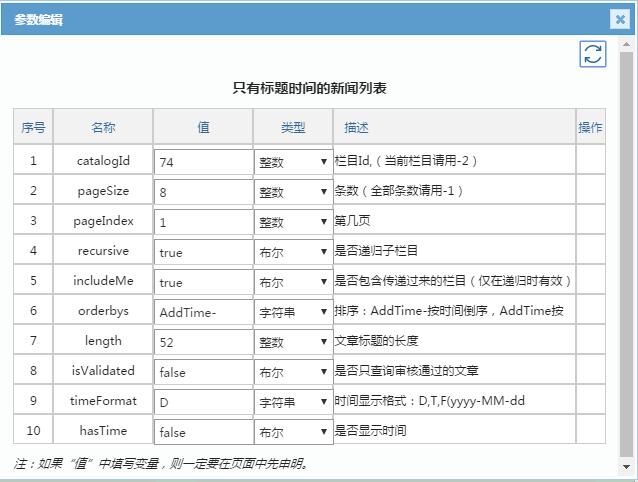Open the type dropdown for catalogId

[x=293, y=162]
